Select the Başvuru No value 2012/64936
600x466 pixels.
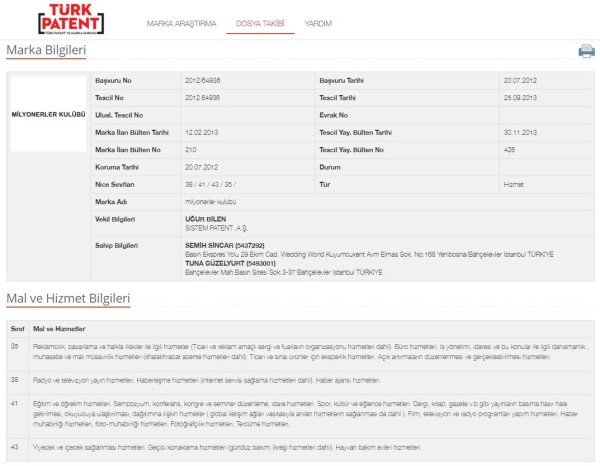click(205, 79)
